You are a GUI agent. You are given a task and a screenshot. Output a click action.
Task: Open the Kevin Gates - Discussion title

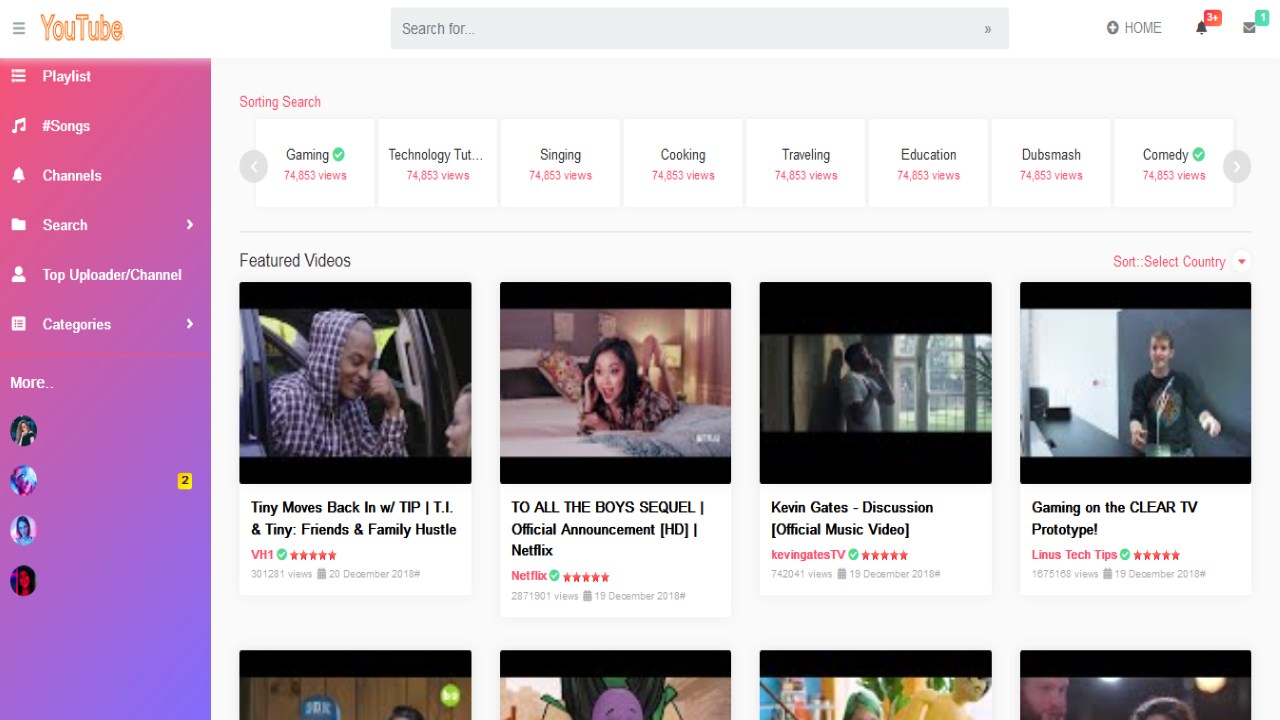pos(852,518)
